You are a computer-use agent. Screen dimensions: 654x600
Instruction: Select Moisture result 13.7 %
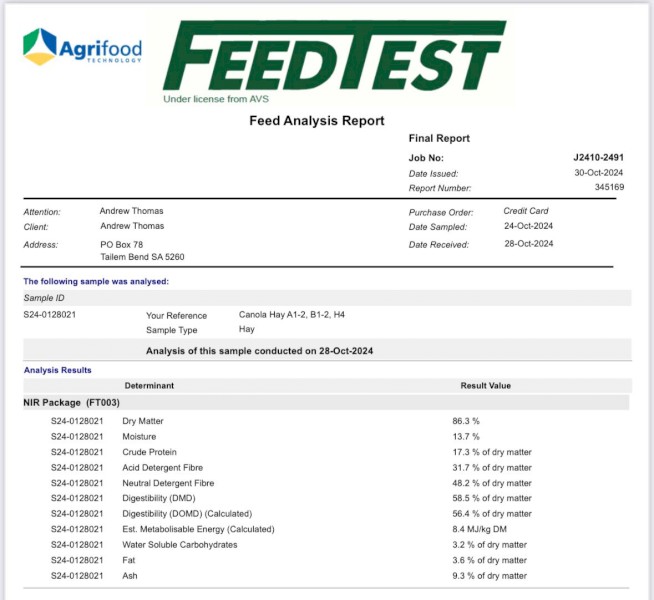pyautogui.click(x=466, y=437)
